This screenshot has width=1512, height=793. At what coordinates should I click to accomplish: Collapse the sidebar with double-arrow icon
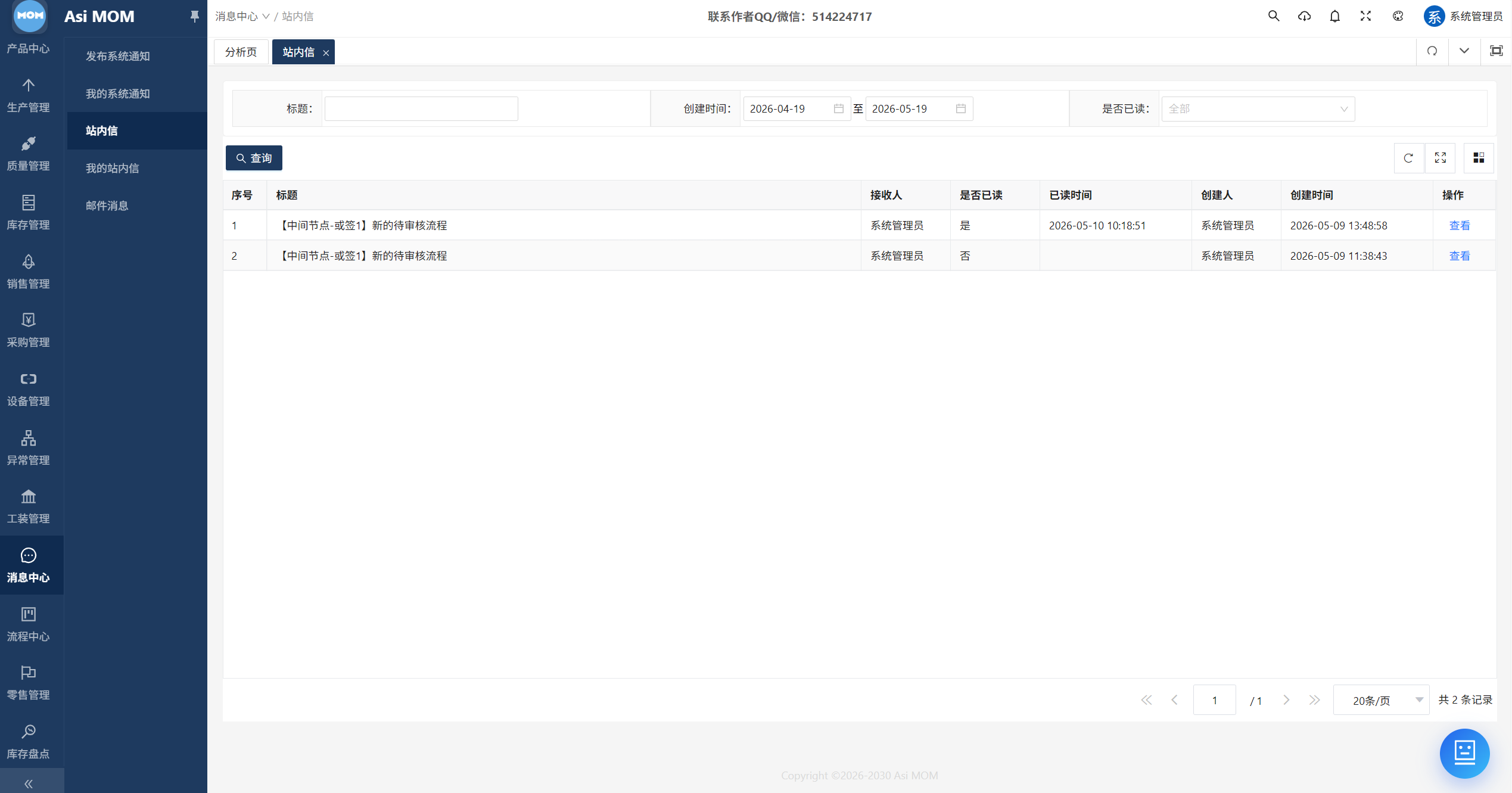click(28, 783)
